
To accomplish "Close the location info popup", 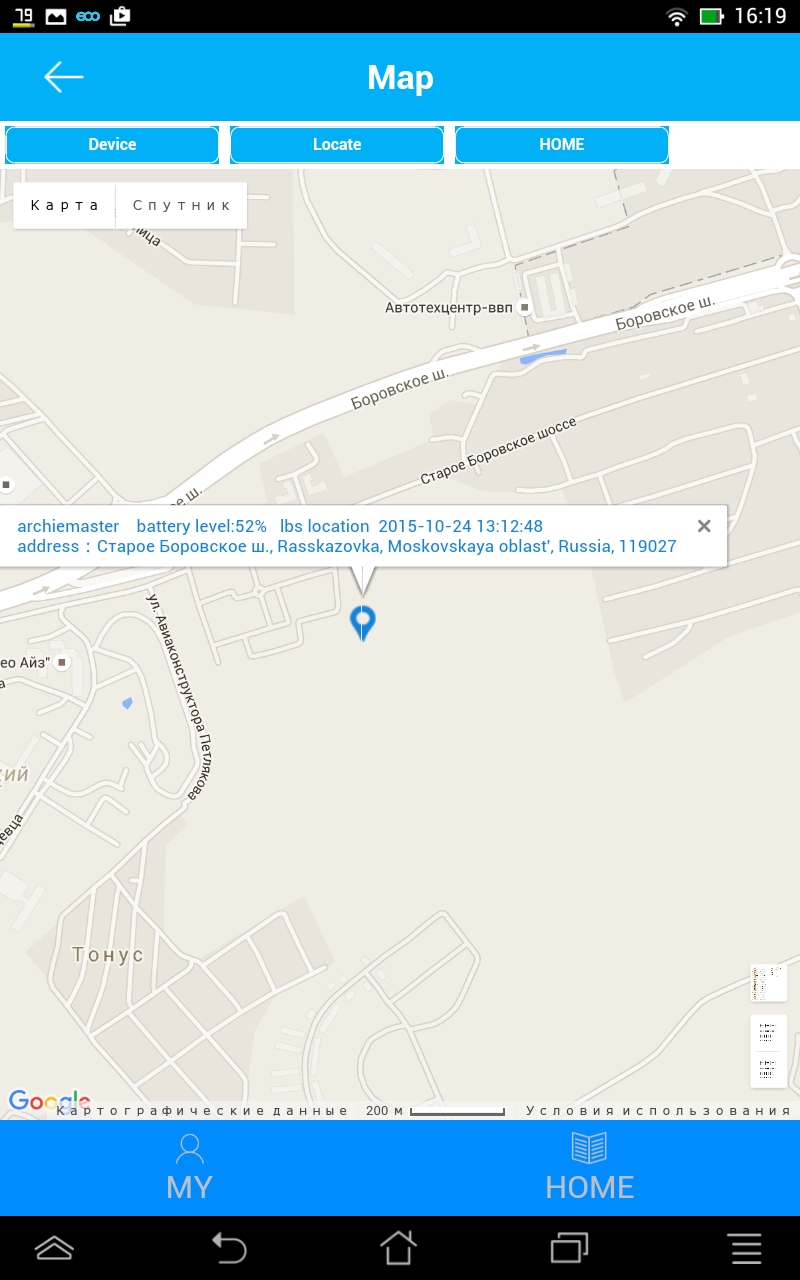I will pyautogui.click(x=704, y=526).
